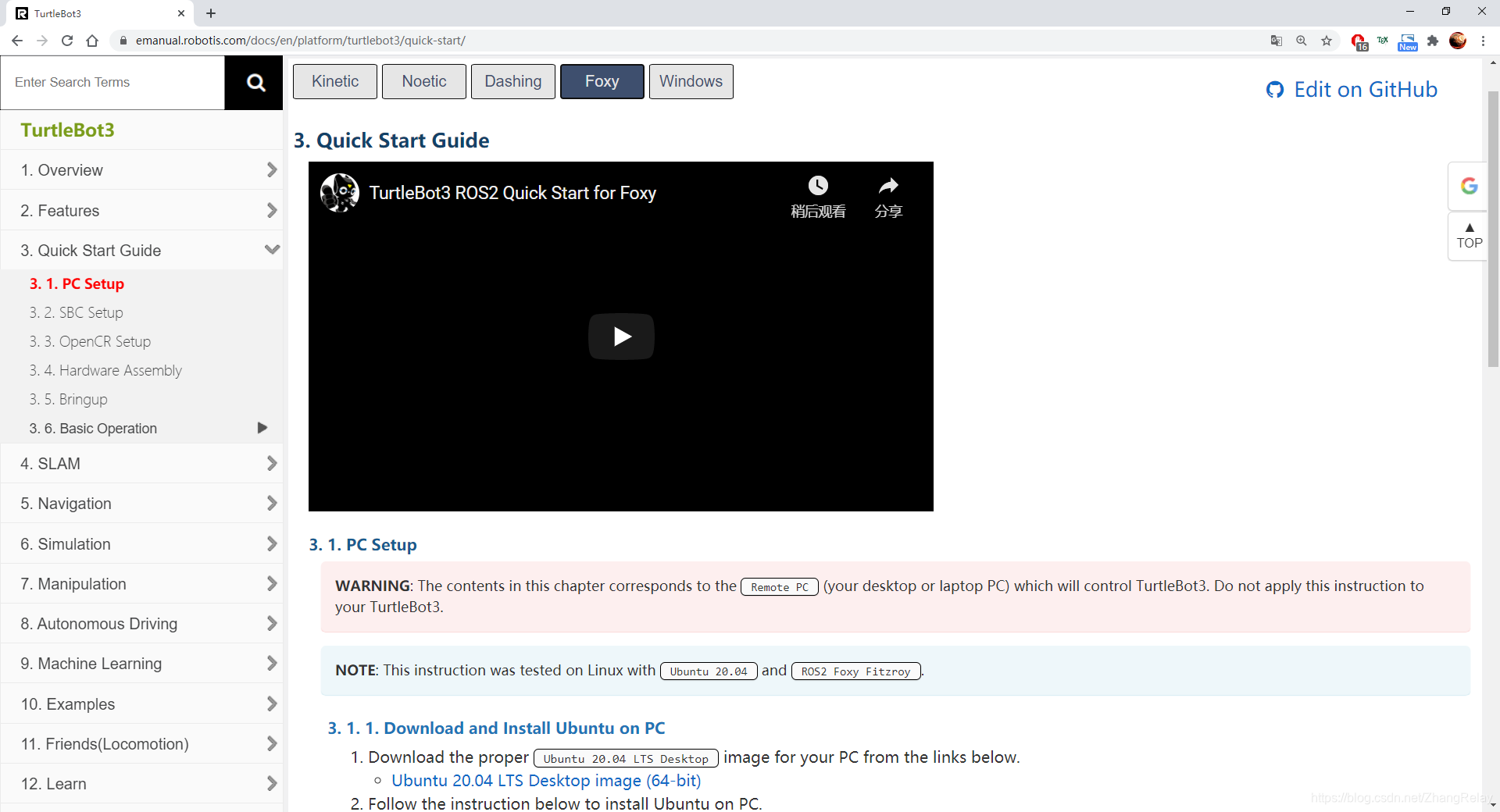Click the Watch Later clock icon
Viewport: 1500px width, 812px height.
(x=818, y=186)
